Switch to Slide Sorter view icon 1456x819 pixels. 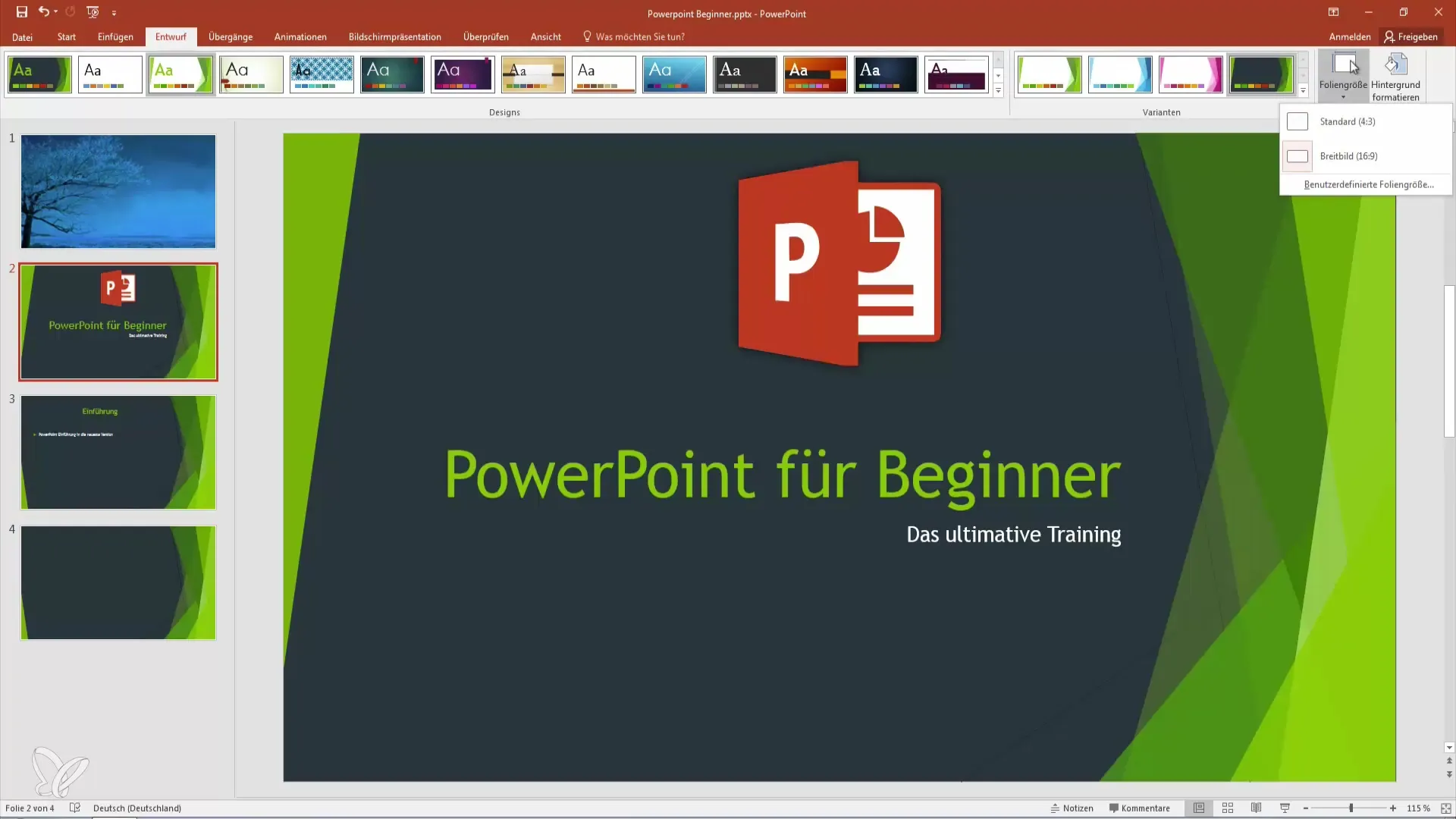coord(1228,808)
